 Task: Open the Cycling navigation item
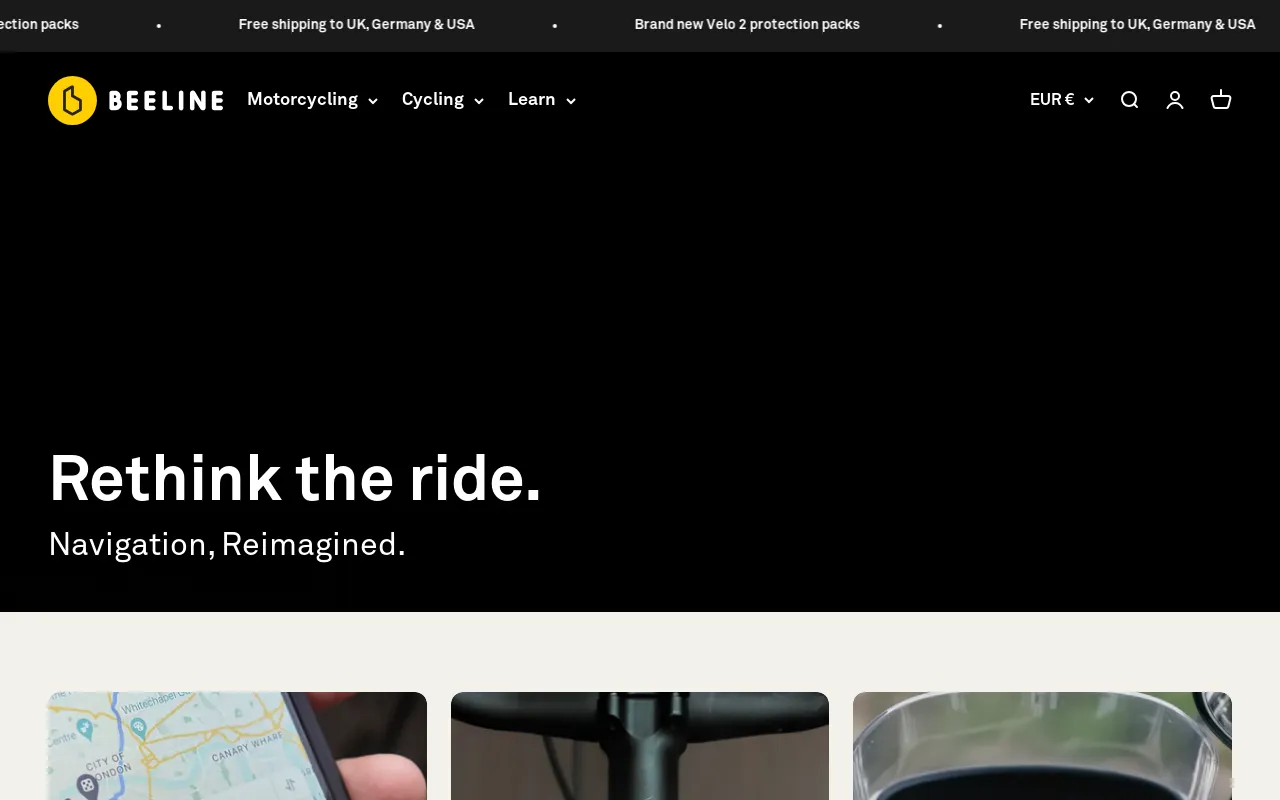coord(433,100)
